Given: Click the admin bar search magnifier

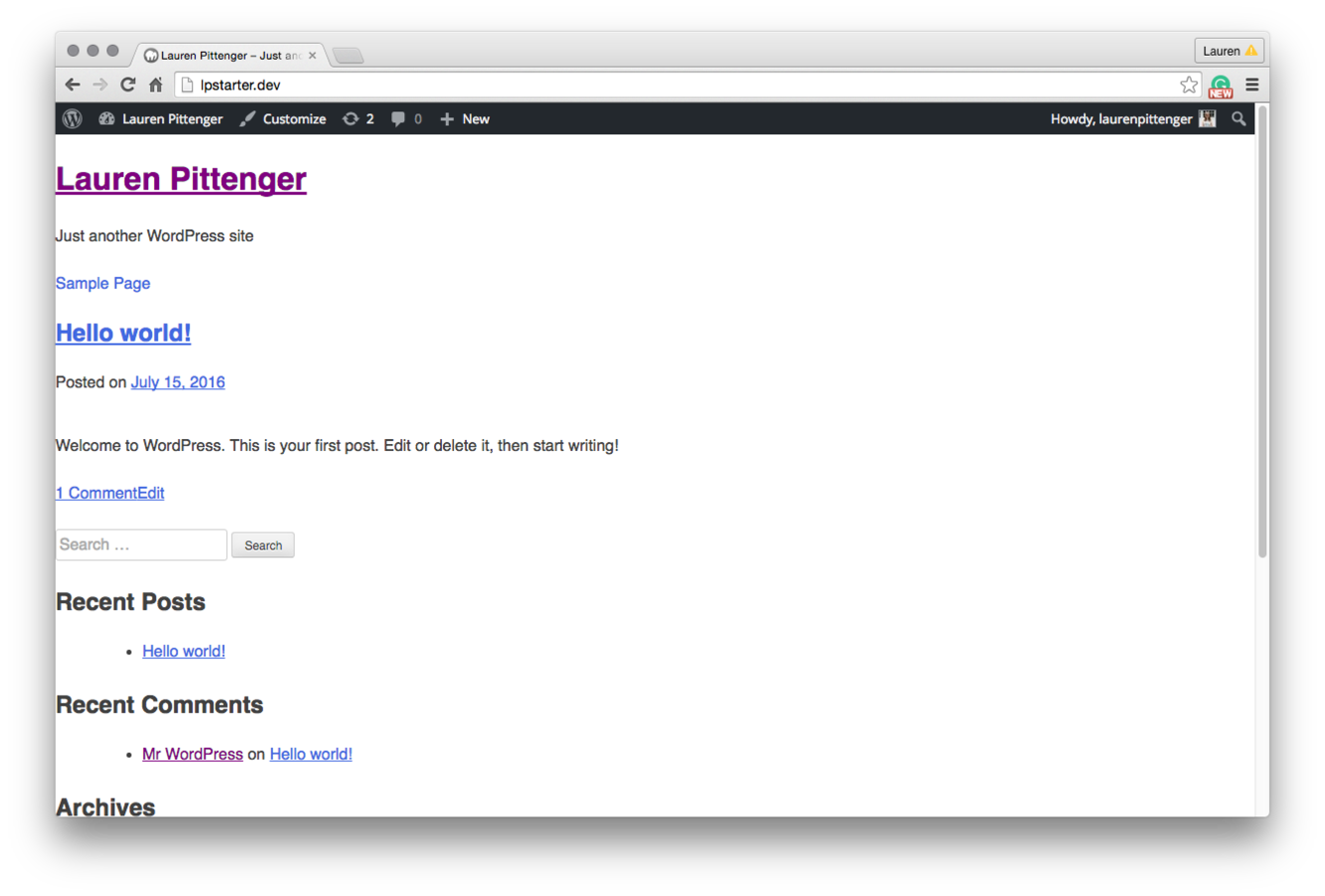Looking at the screenshot, I should click(x=1238, y=118).
